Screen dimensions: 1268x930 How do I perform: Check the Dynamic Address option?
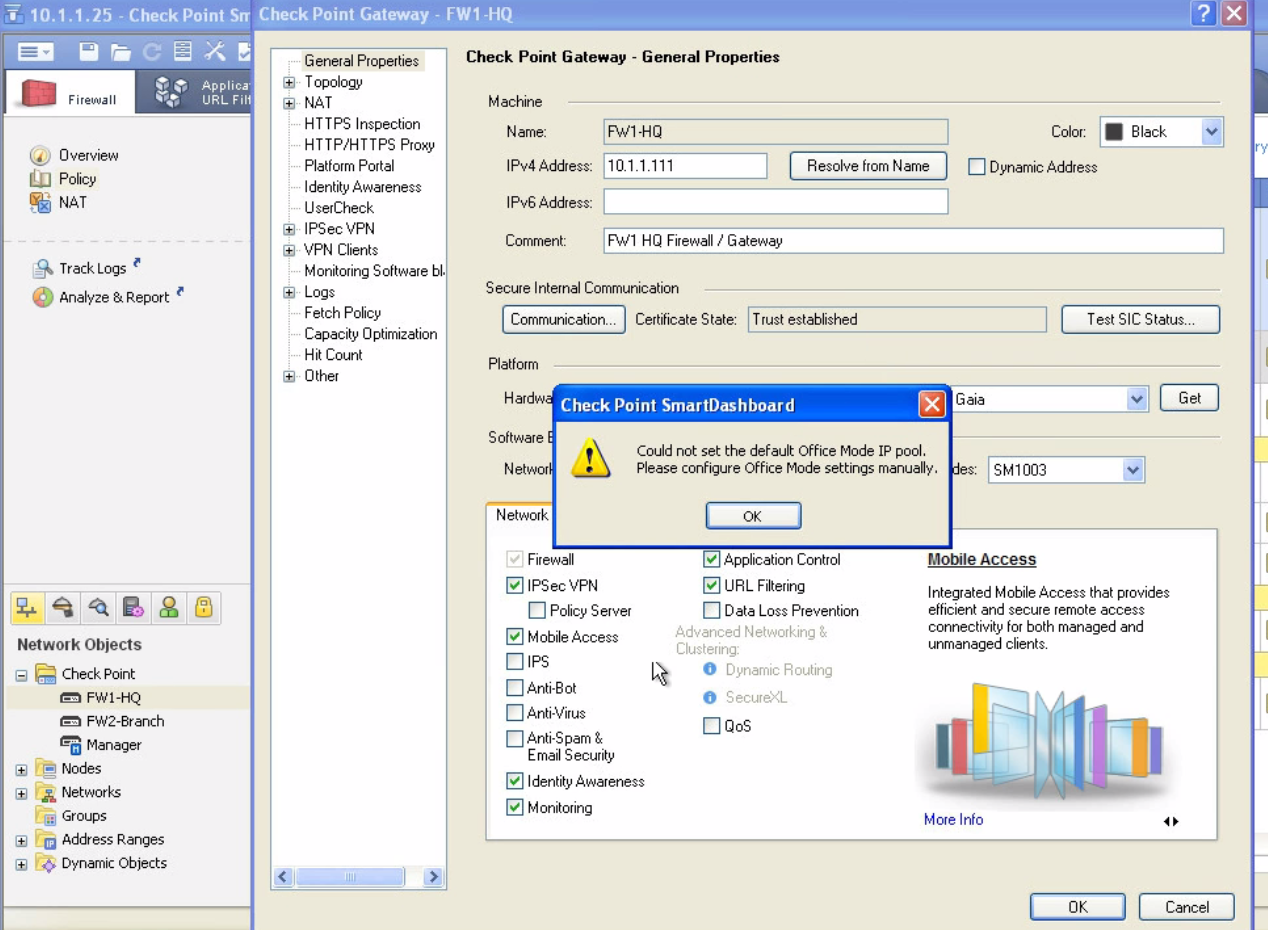[977, 168]
